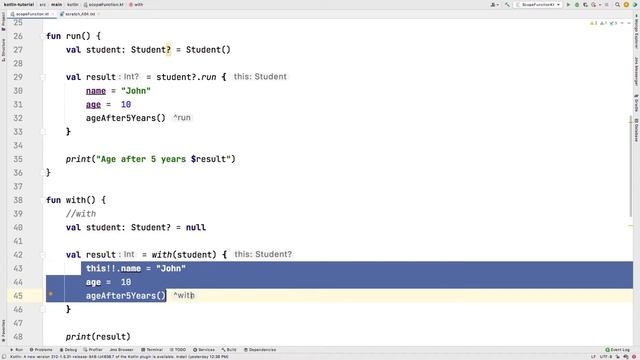Open Search Everywhere magnifier icon
640x360 pixels.
(x=618, y=4)
